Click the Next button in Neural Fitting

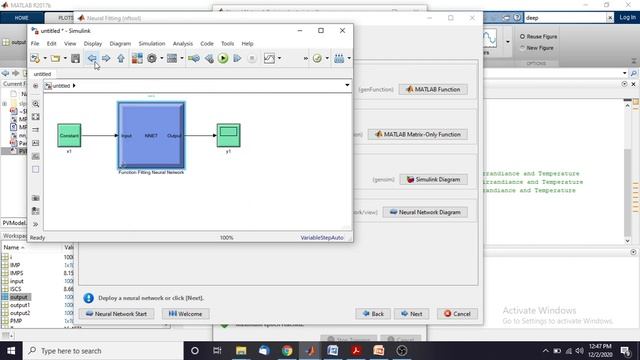tap(411, 314)
